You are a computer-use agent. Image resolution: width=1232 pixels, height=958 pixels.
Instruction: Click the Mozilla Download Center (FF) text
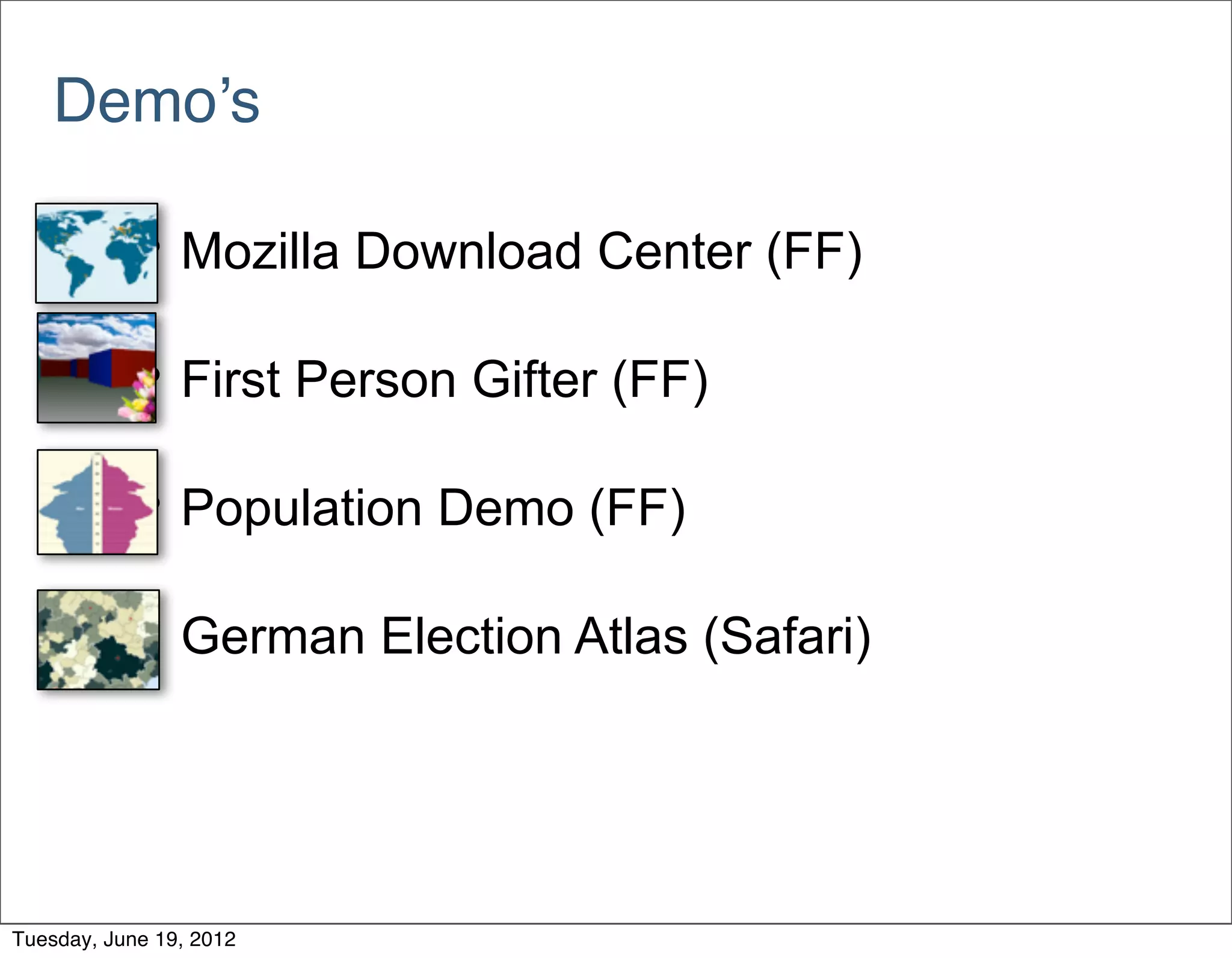(x=521, y=251)
